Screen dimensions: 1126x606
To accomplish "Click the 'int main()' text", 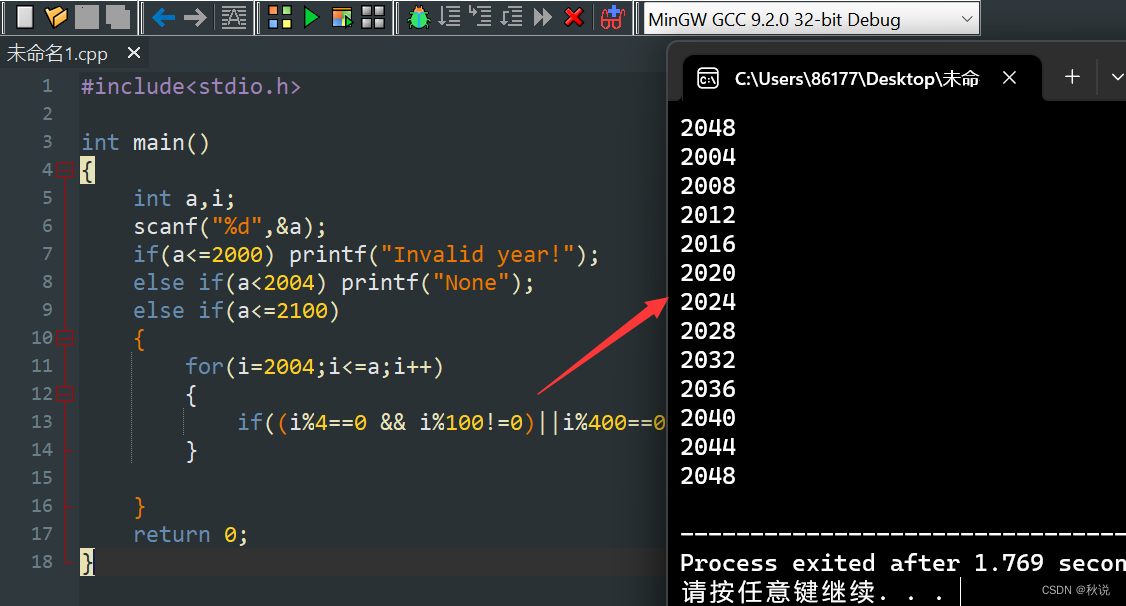I will pyautogui.click(x=145, y=143).
